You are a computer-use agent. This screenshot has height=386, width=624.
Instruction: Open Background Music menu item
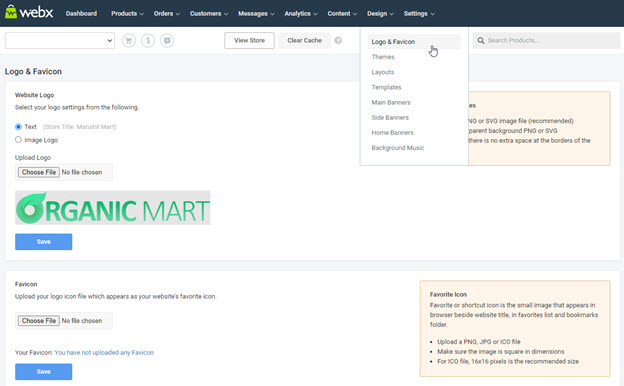pos(398,148)
